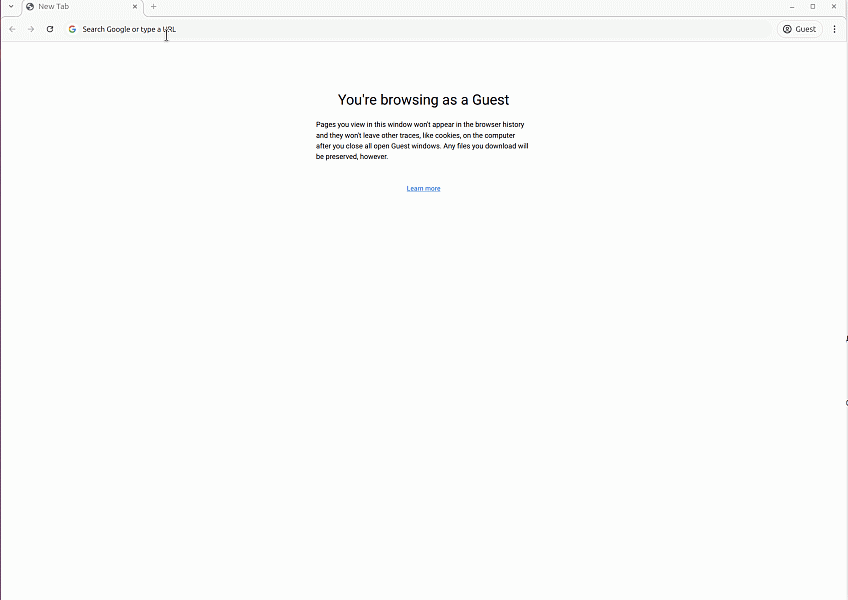Go forward using the forward arrow
Screen dimensions: 848x600
pos(31,29)
